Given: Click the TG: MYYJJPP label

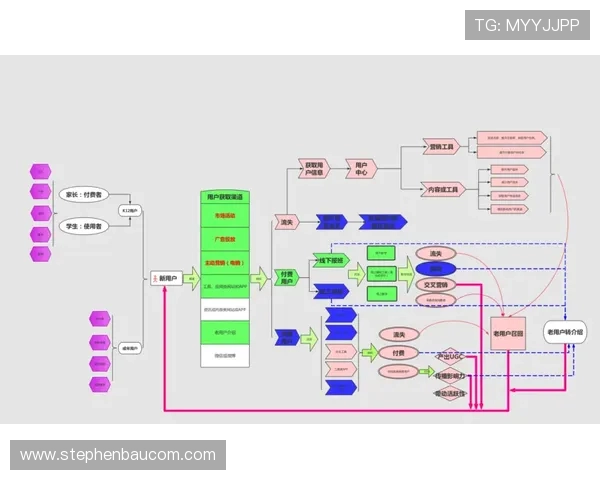Looking at the screenshot, I should 526,25.
